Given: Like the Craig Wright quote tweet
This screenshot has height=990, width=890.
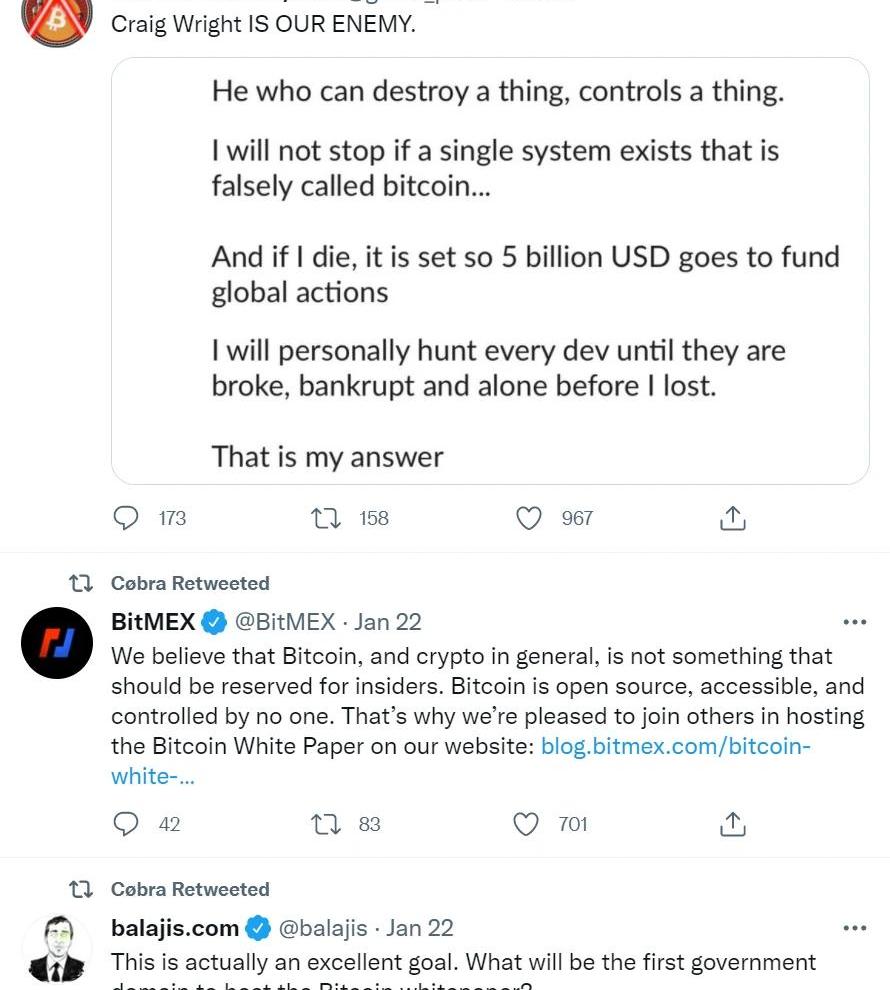Looking at the screenshot, I should (x=528, y=518).
